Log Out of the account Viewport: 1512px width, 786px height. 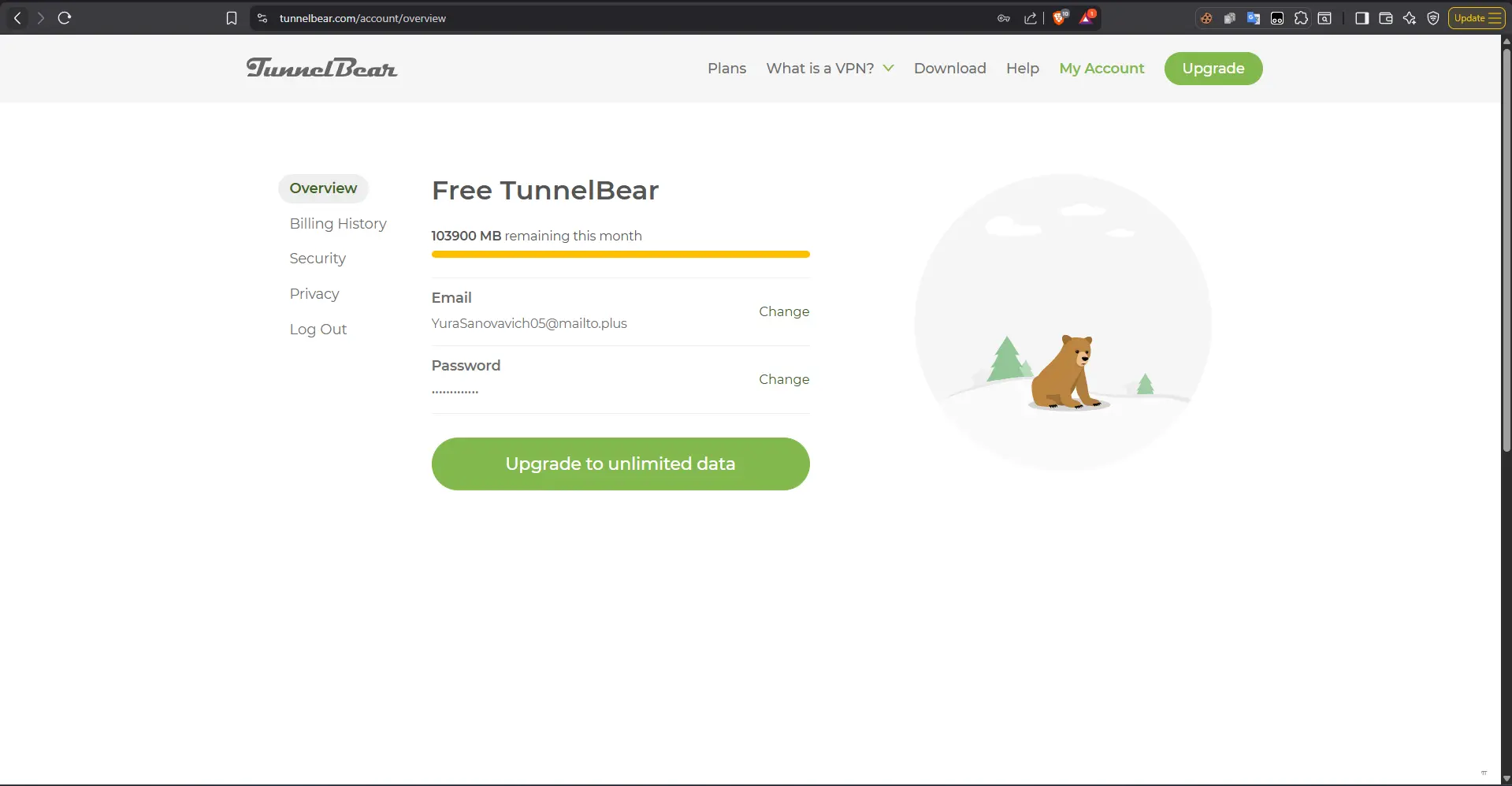[x=318, y=330]
